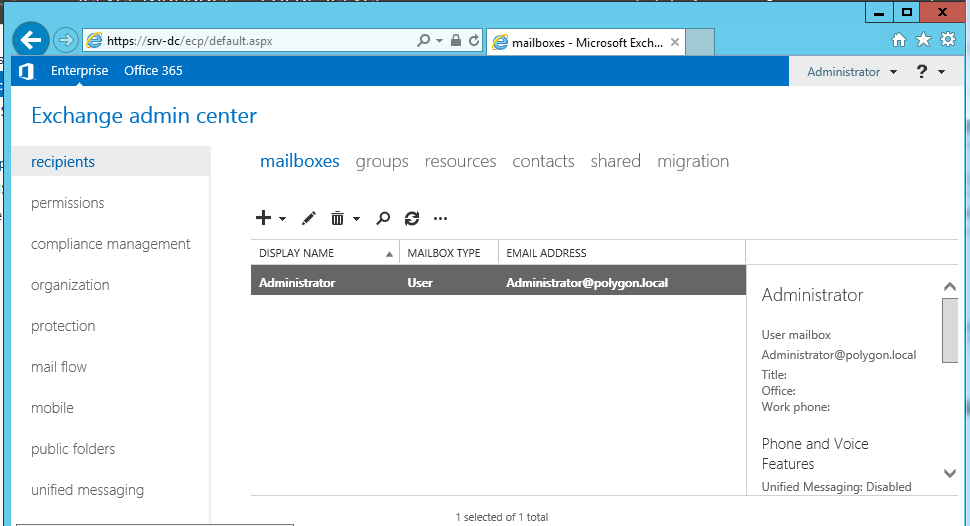Switch to the migration tab

click(x=693, y=162)
